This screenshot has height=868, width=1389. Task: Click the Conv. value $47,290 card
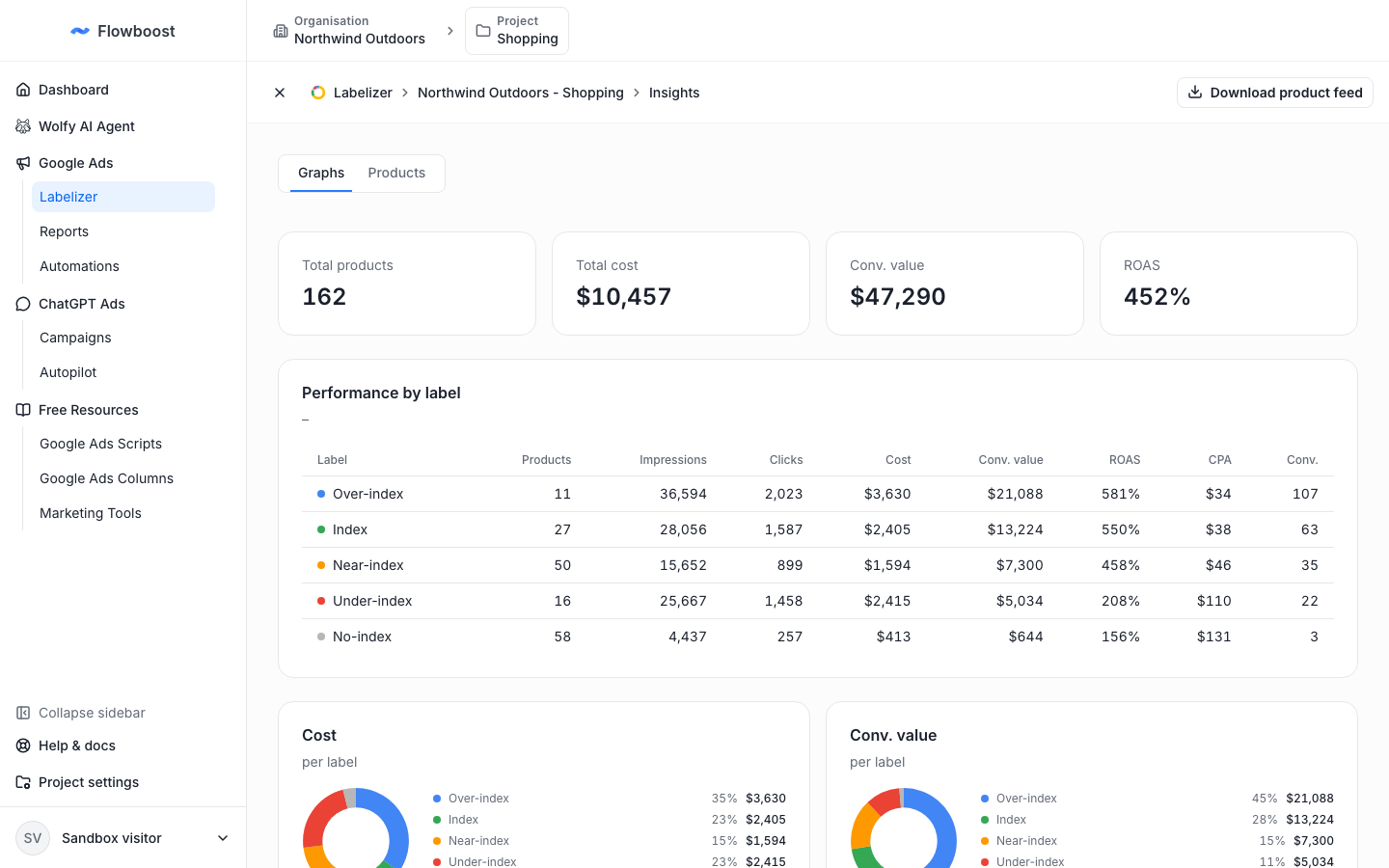pyautogui.click(x=955, y=284)
